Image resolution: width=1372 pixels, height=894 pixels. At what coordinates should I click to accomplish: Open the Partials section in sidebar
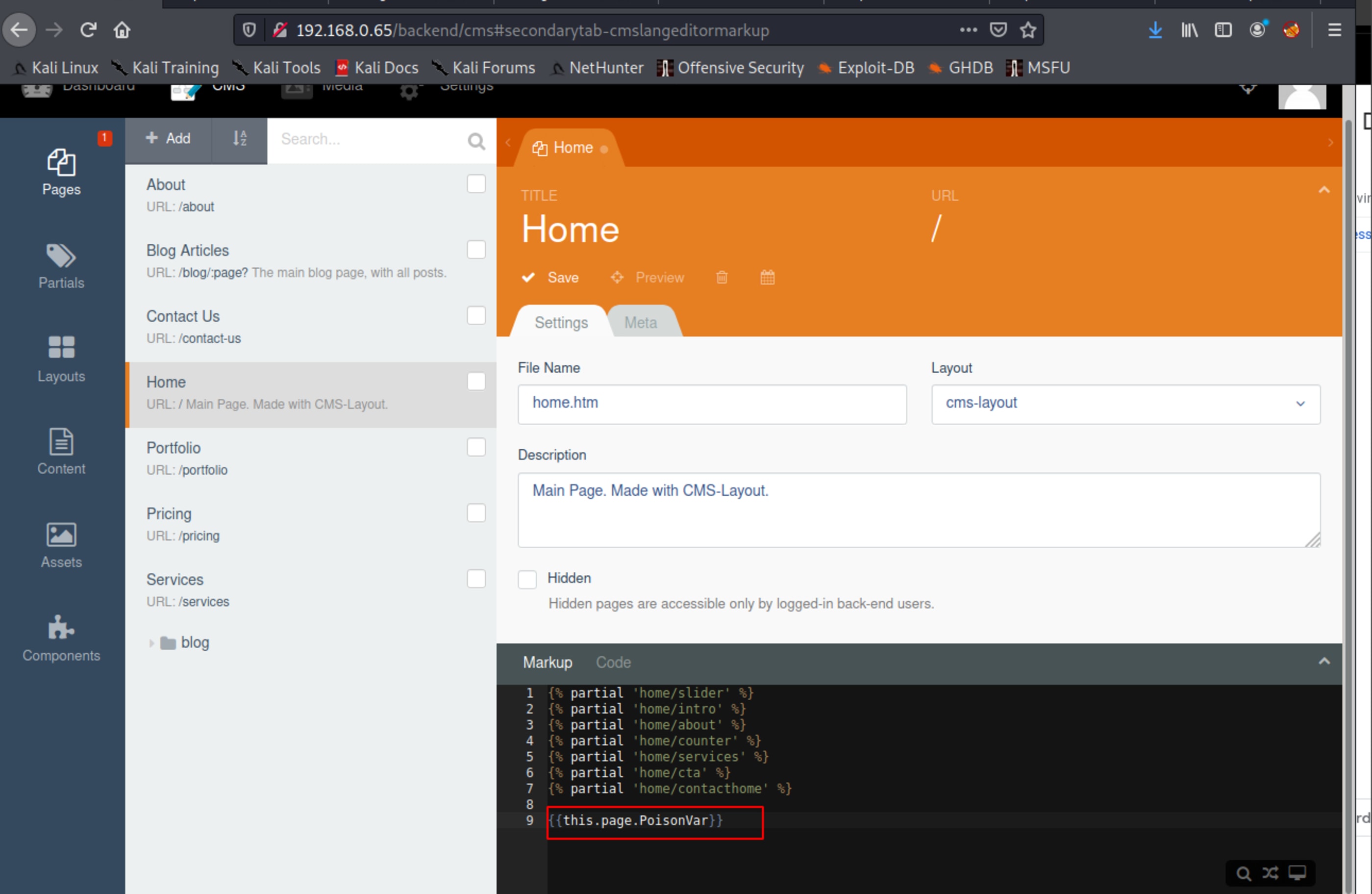click(x=61, y=266)
